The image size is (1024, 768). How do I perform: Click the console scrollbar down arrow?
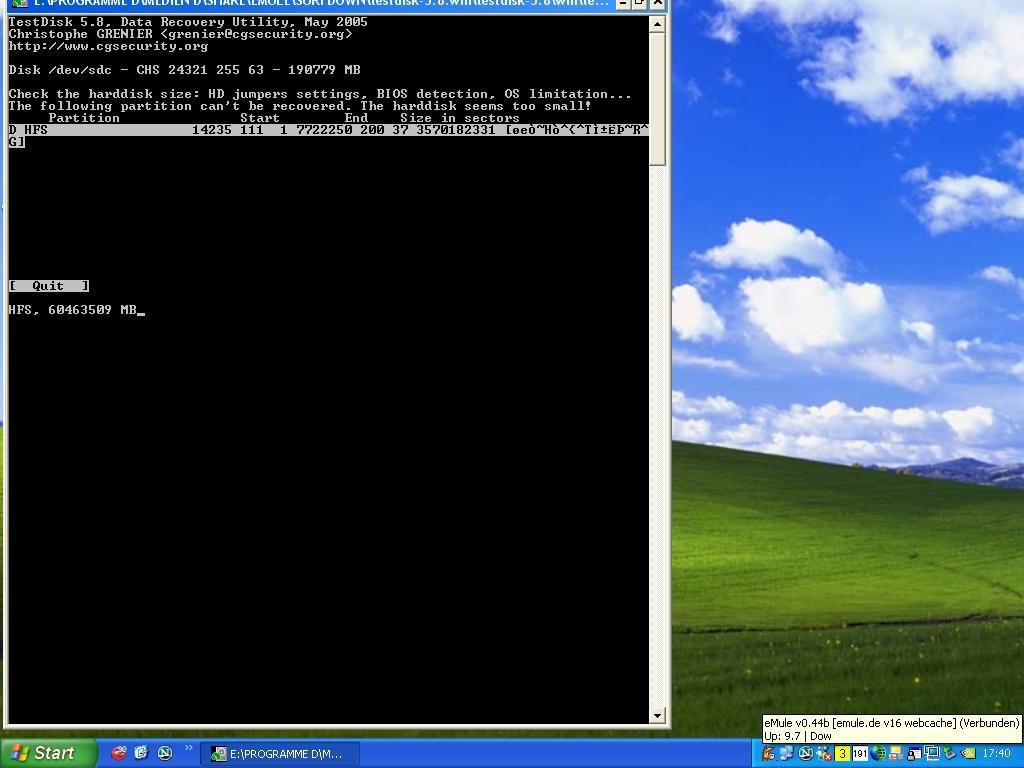point(657,716)
